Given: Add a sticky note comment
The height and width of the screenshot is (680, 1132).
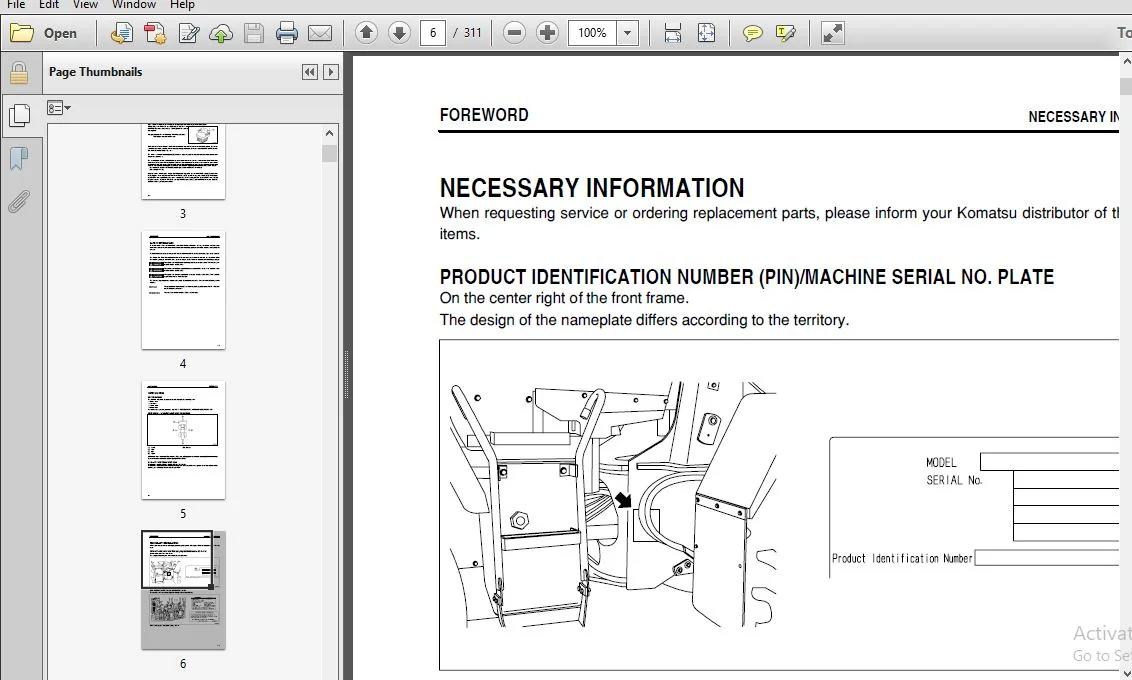Looking at the screenshot, I should (752, 33).
